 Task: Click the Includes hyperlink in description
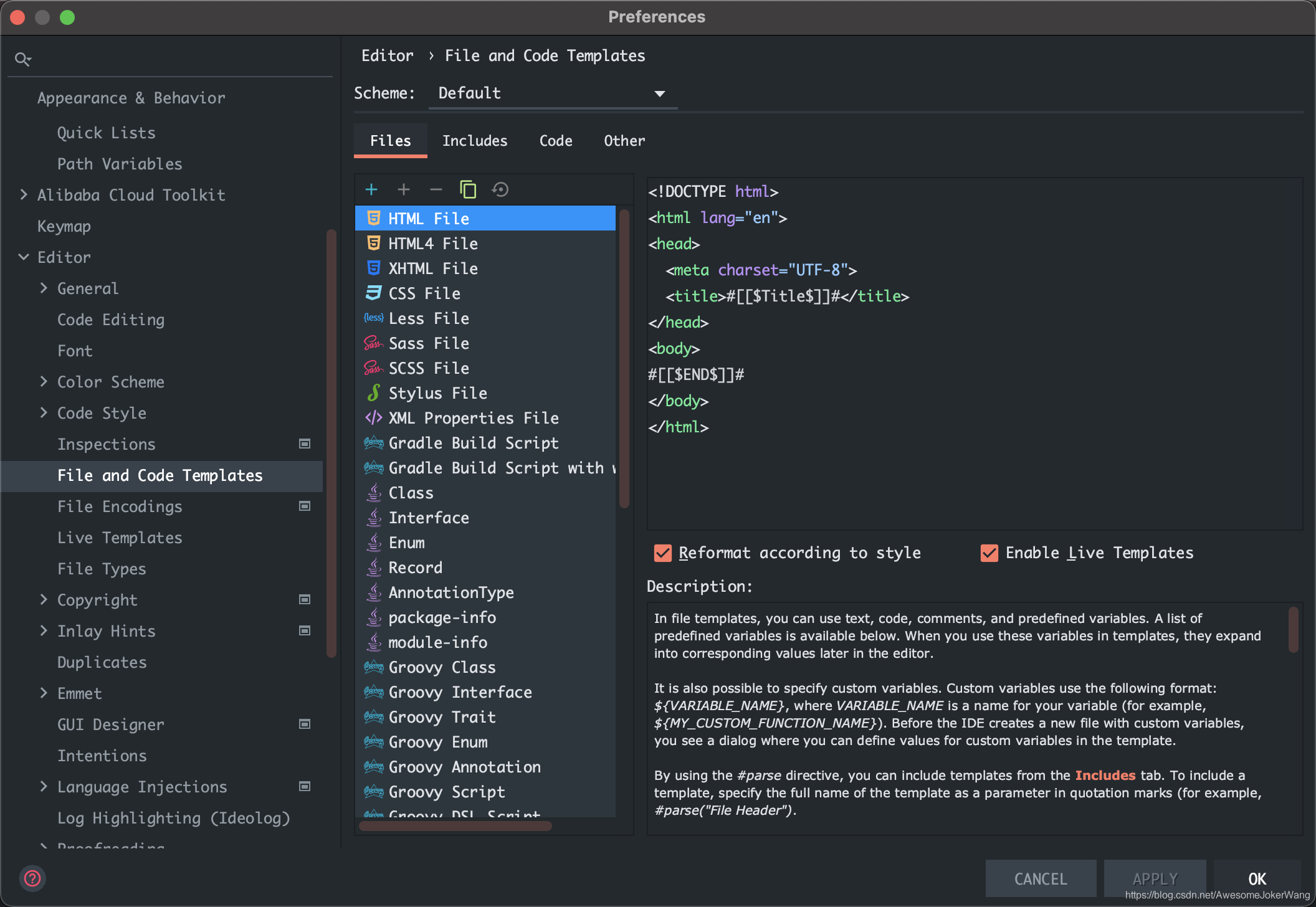pos(1106,775)
